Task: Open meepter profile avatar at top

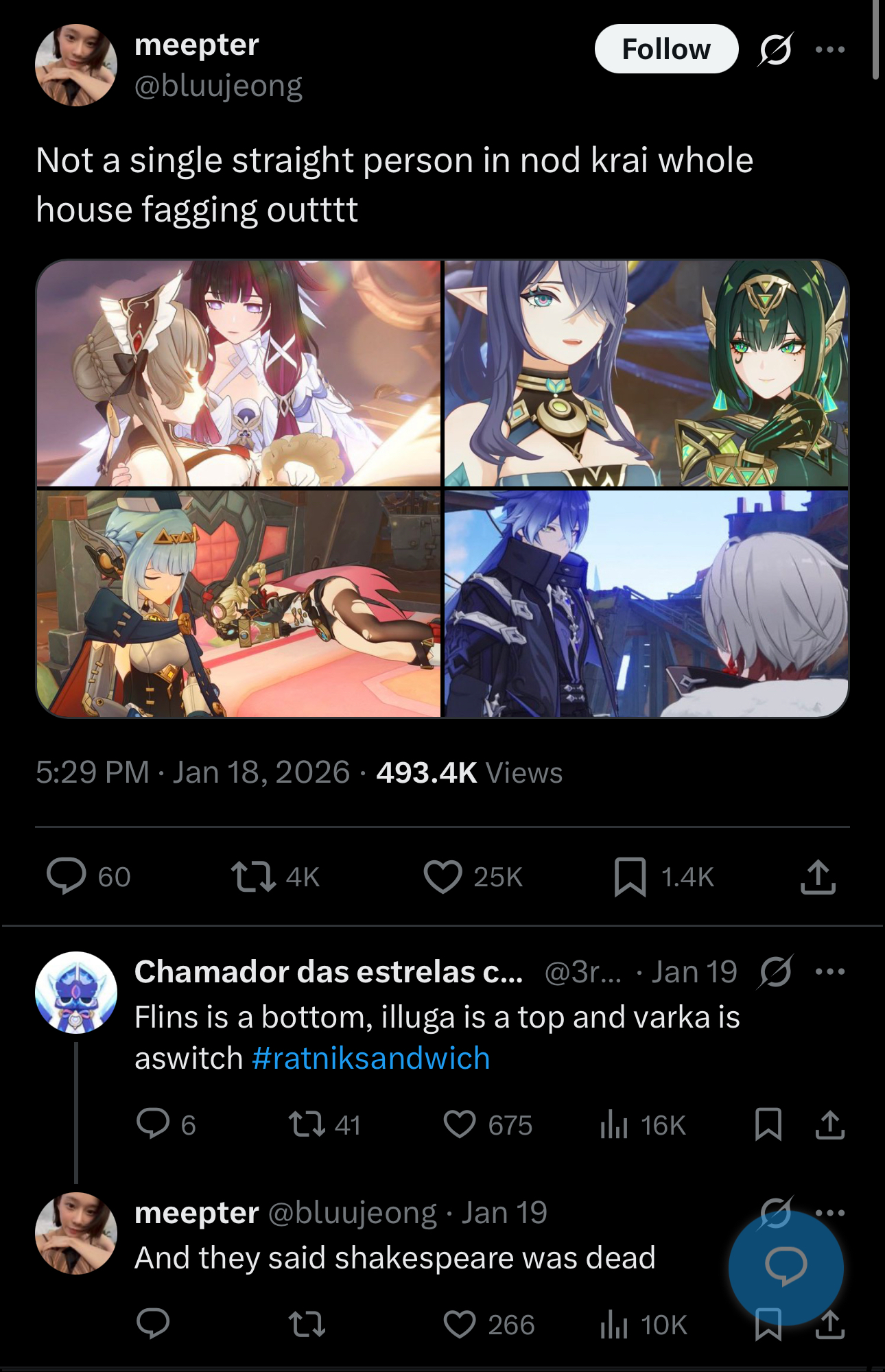Action: pos(76,65)
